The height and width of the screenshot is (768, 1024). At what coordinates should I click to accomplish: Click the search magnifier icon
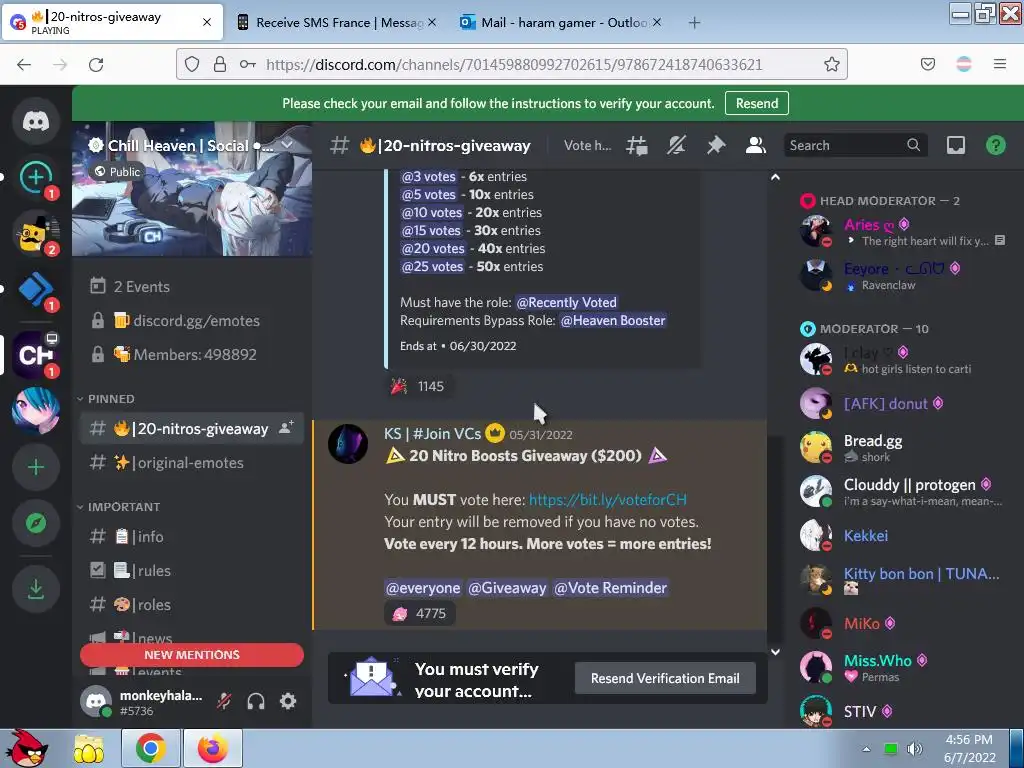click(x=914, y=145)
